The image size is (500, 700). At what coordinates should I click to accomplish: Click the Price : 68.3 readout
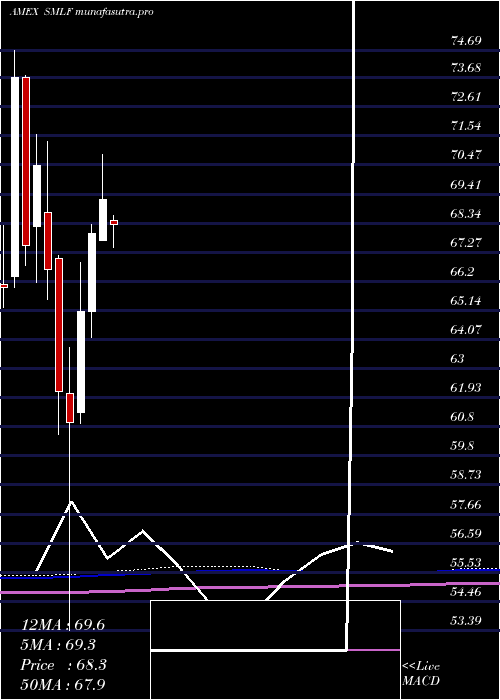[x=63, y=665]
